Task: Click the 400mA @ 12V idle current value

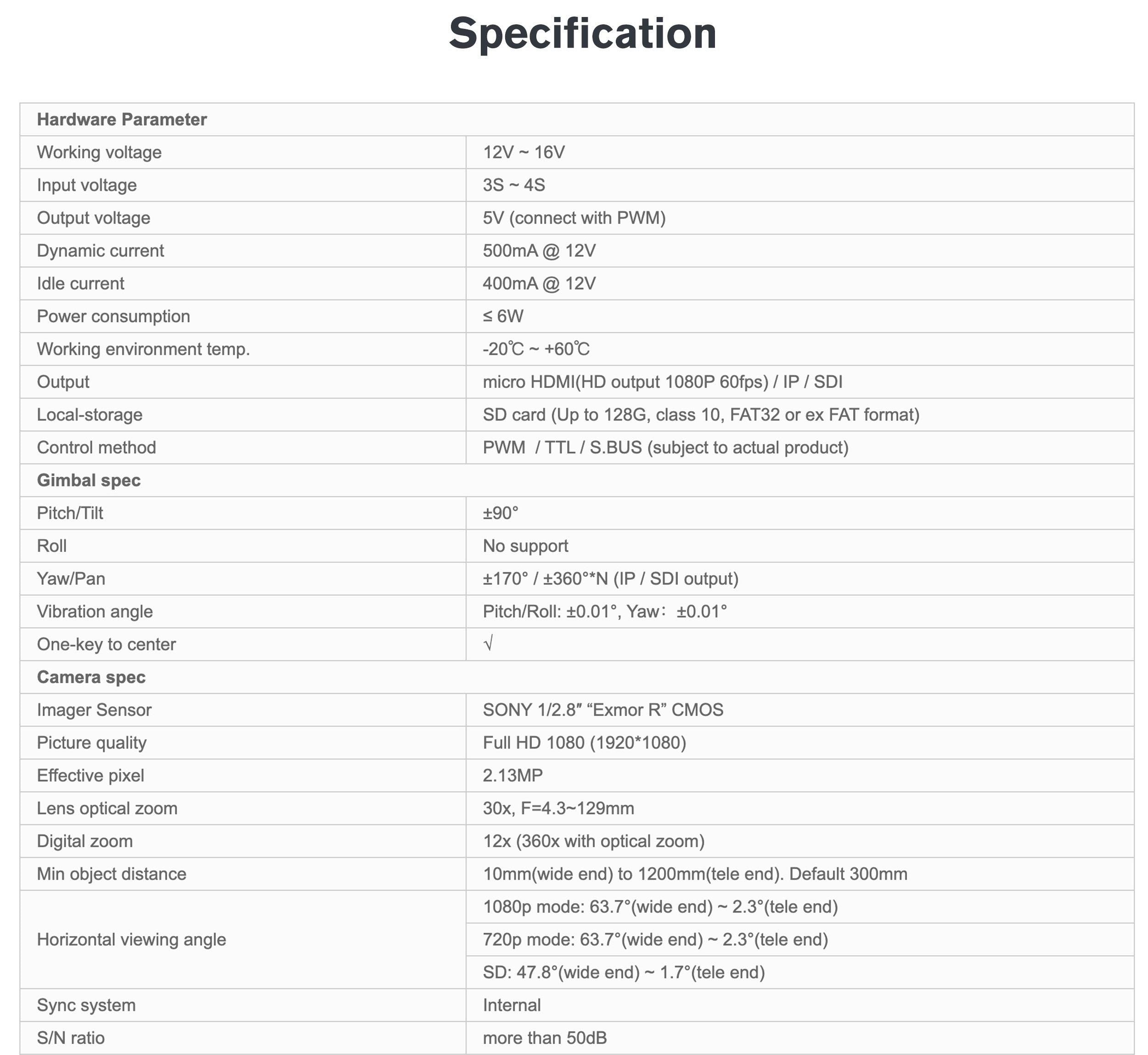Action: pos(539,284)
